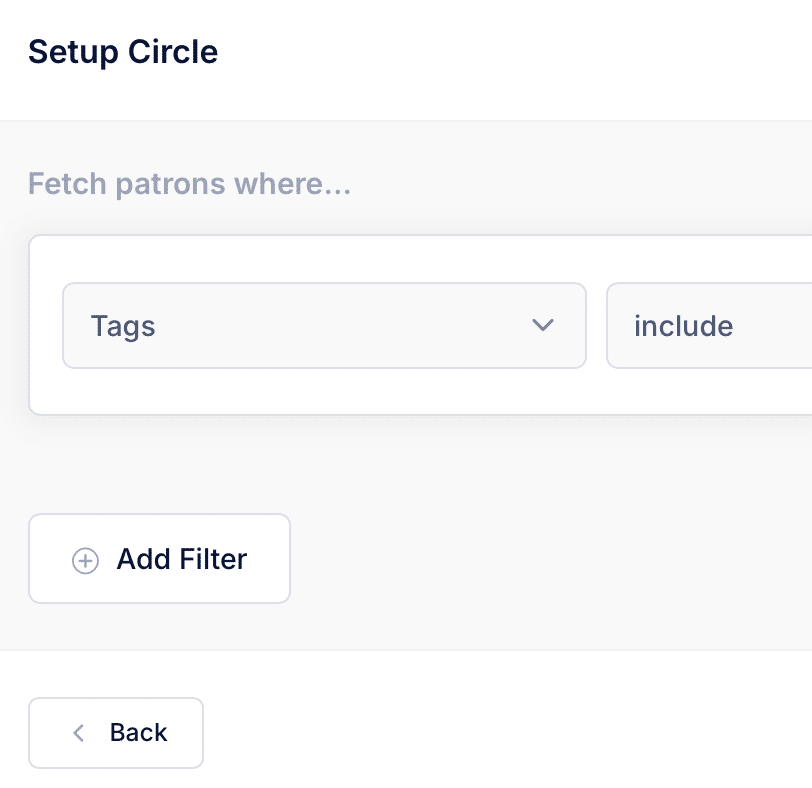Click the plus circle icon in Add Filter
This screenshot has height=788, width=812.
point(85,561)
